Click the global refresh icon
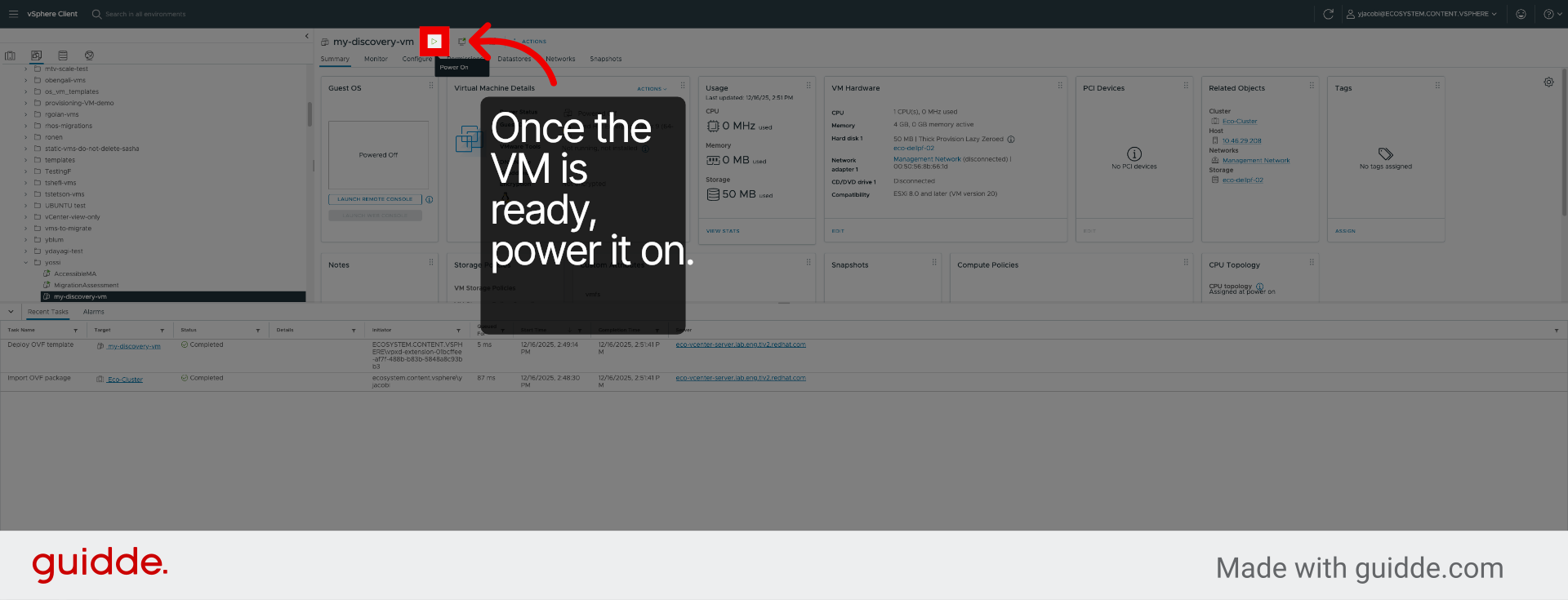Screen dimensions: 1568x600 coord(1329,14)
